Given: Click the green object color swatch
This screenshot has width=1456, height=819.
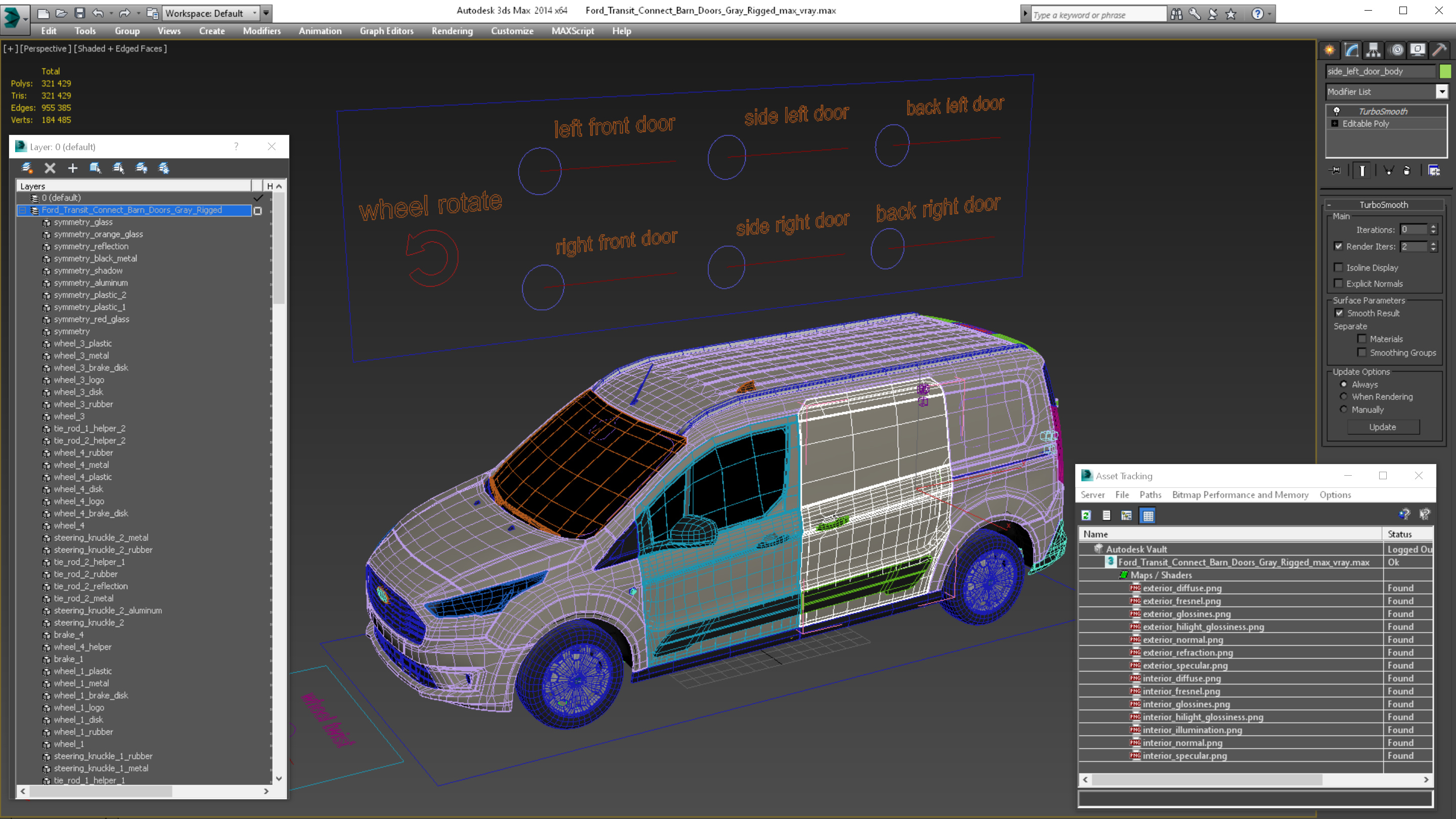Looking at the screenshot, I should (1445, 71).
